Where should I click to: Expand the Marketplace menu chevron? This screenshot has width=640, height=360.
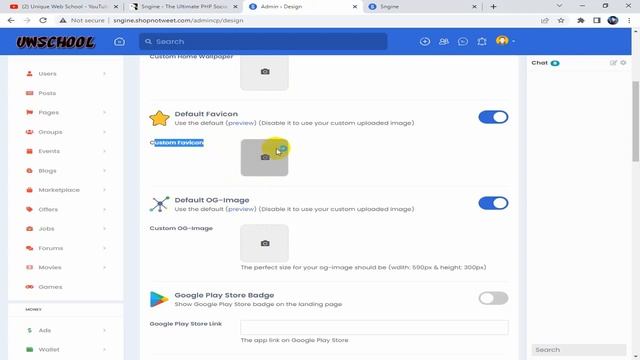pos(104,190)
